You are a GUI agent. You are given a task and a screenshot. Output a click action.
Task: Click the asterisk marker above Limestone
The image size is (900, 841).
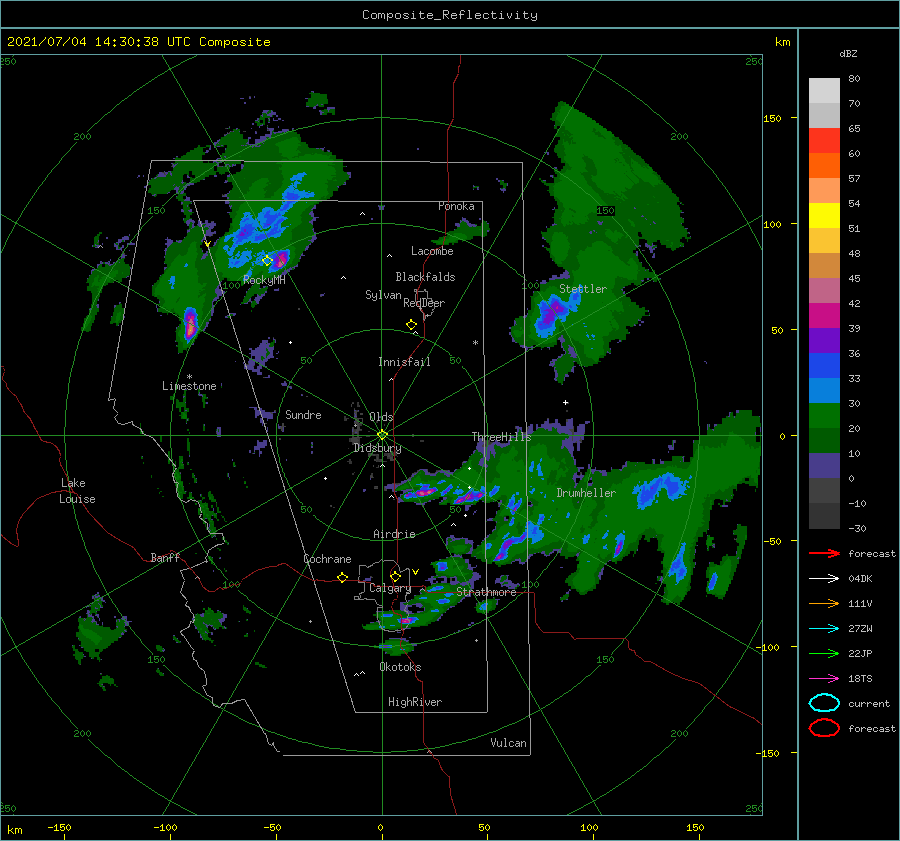(x=189, y=377)
